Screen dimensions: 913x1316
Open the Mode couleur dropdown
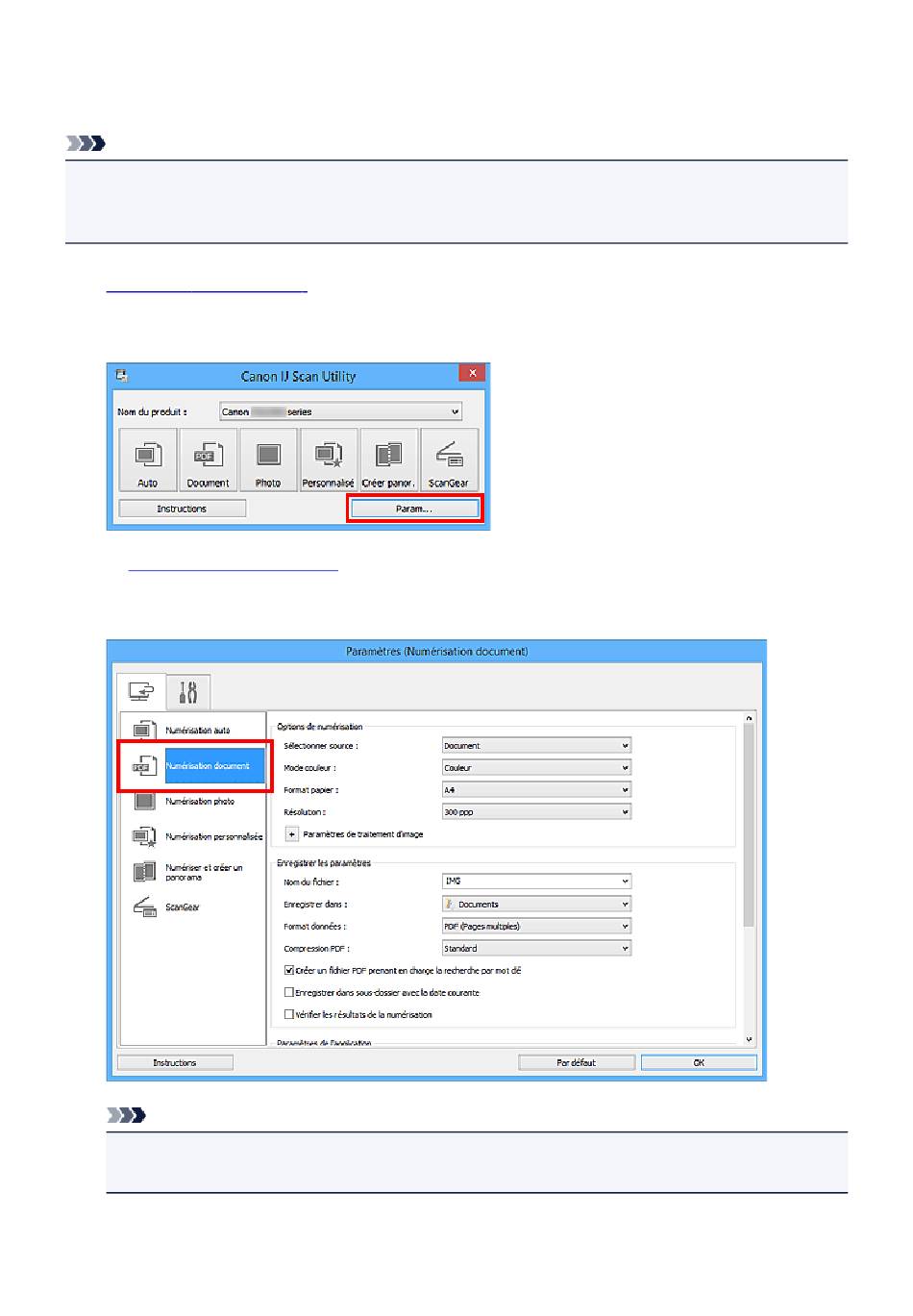[536, 768]
